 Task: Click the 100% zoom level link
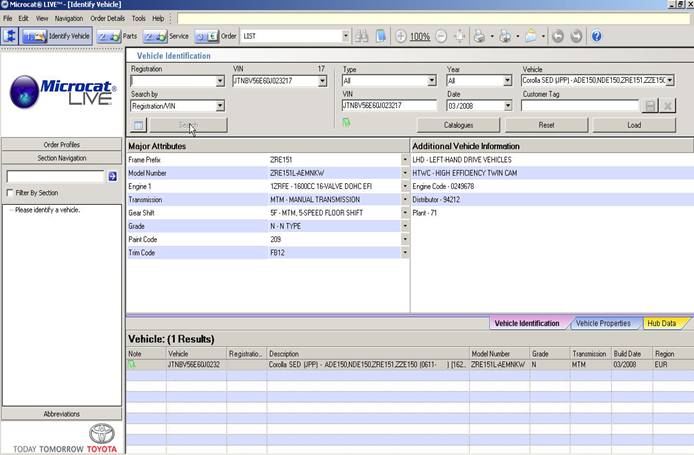pos(420,37)
